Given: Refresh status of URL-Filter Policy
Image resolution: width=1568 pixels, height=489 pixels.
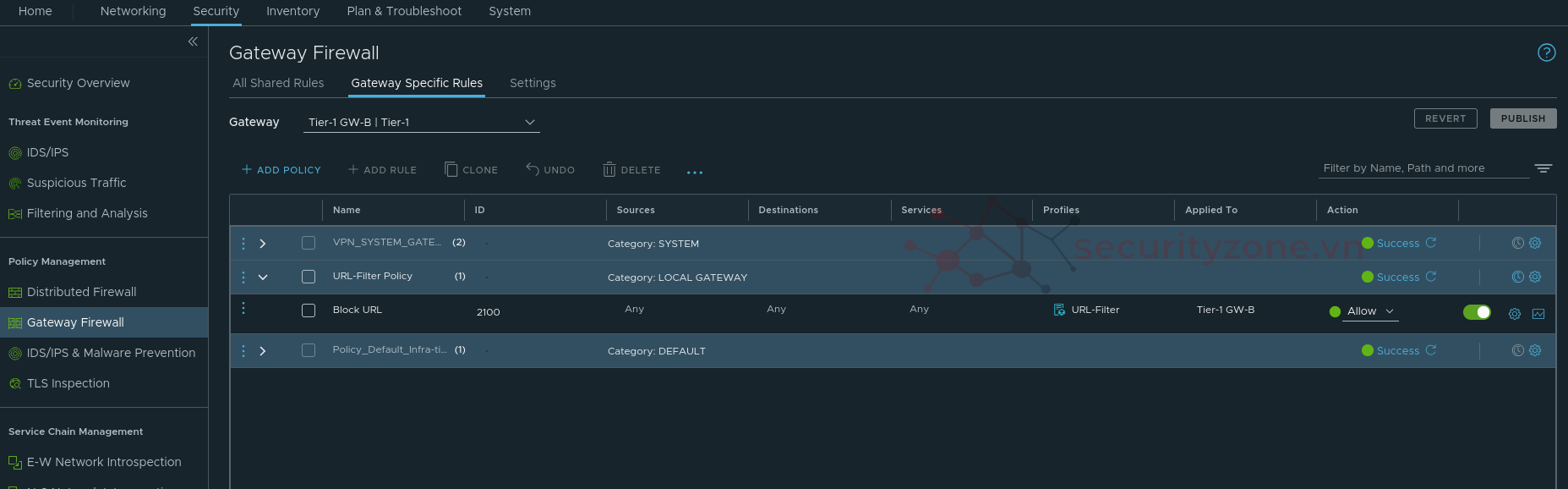Looking at the screenshot, I should pyautogui.click(x=1431, y=277).
